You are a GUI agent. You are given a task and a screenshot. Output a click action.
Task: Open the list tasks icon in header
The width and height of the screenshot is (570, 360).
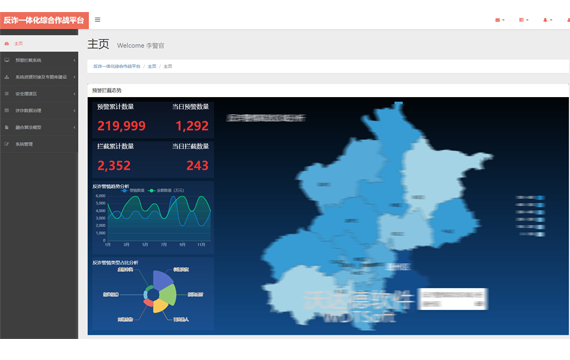point(521,20)
